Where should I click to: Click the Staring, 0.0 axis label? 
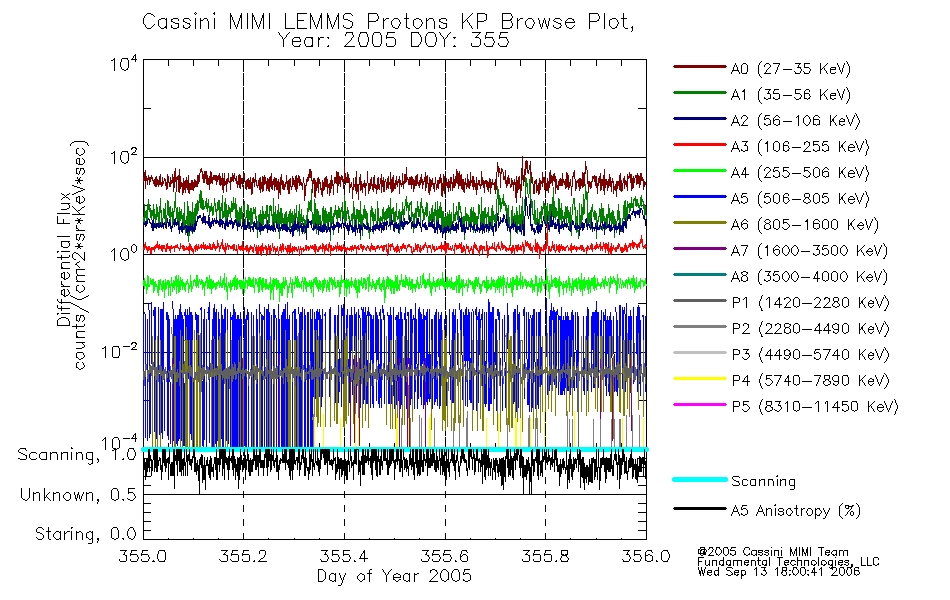pyautogui.click(x=85, y=534)
